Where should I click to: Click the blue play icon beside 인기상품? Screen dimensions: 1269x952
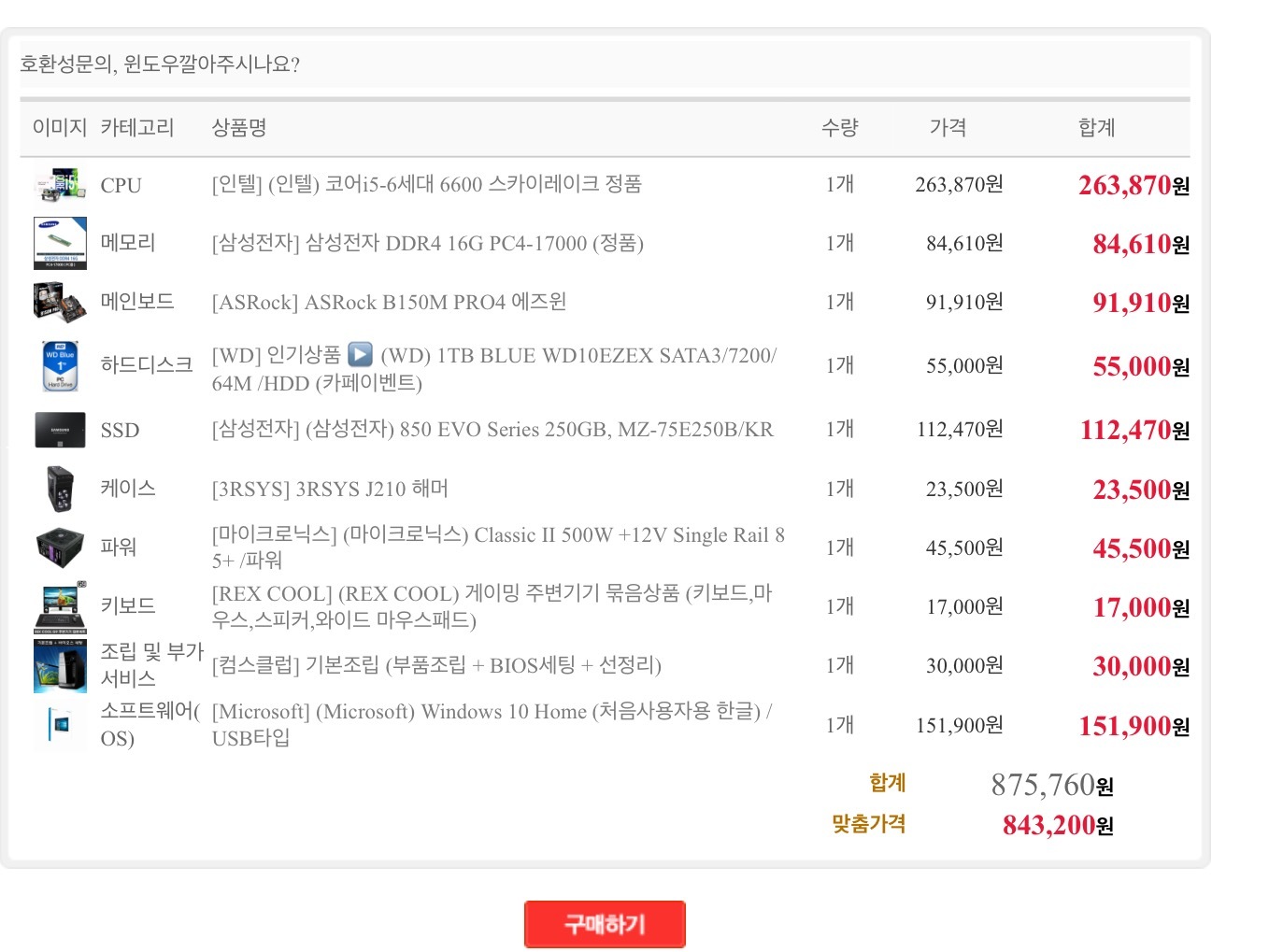[x=360, y=355]
